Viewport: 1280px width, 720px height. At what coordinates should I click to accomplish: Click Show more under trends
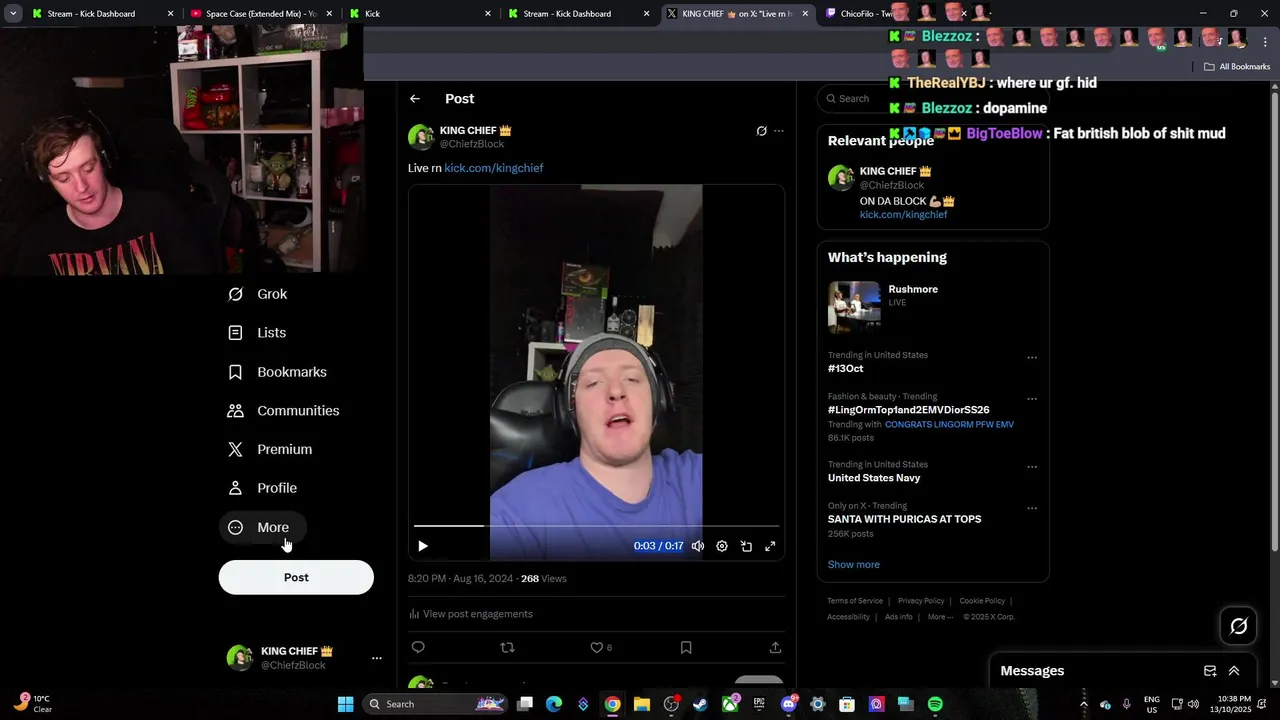pyautogui.click(x=853, y=564)
